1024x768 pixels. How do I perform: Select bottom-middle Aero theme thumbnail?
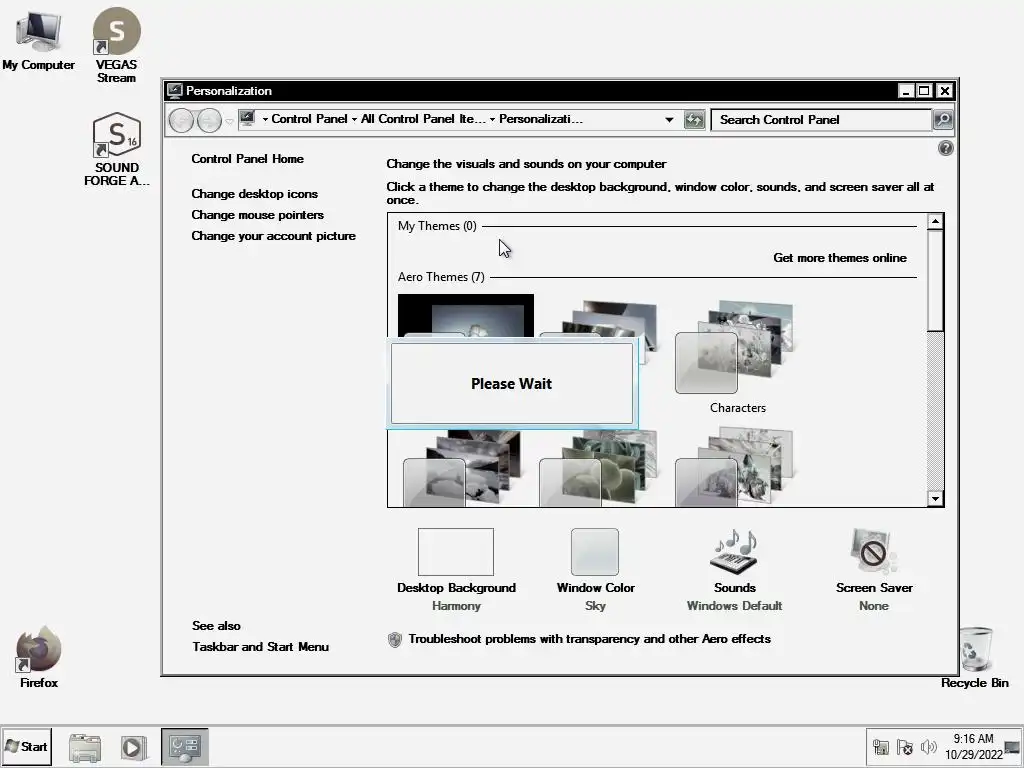click(599, 468)
